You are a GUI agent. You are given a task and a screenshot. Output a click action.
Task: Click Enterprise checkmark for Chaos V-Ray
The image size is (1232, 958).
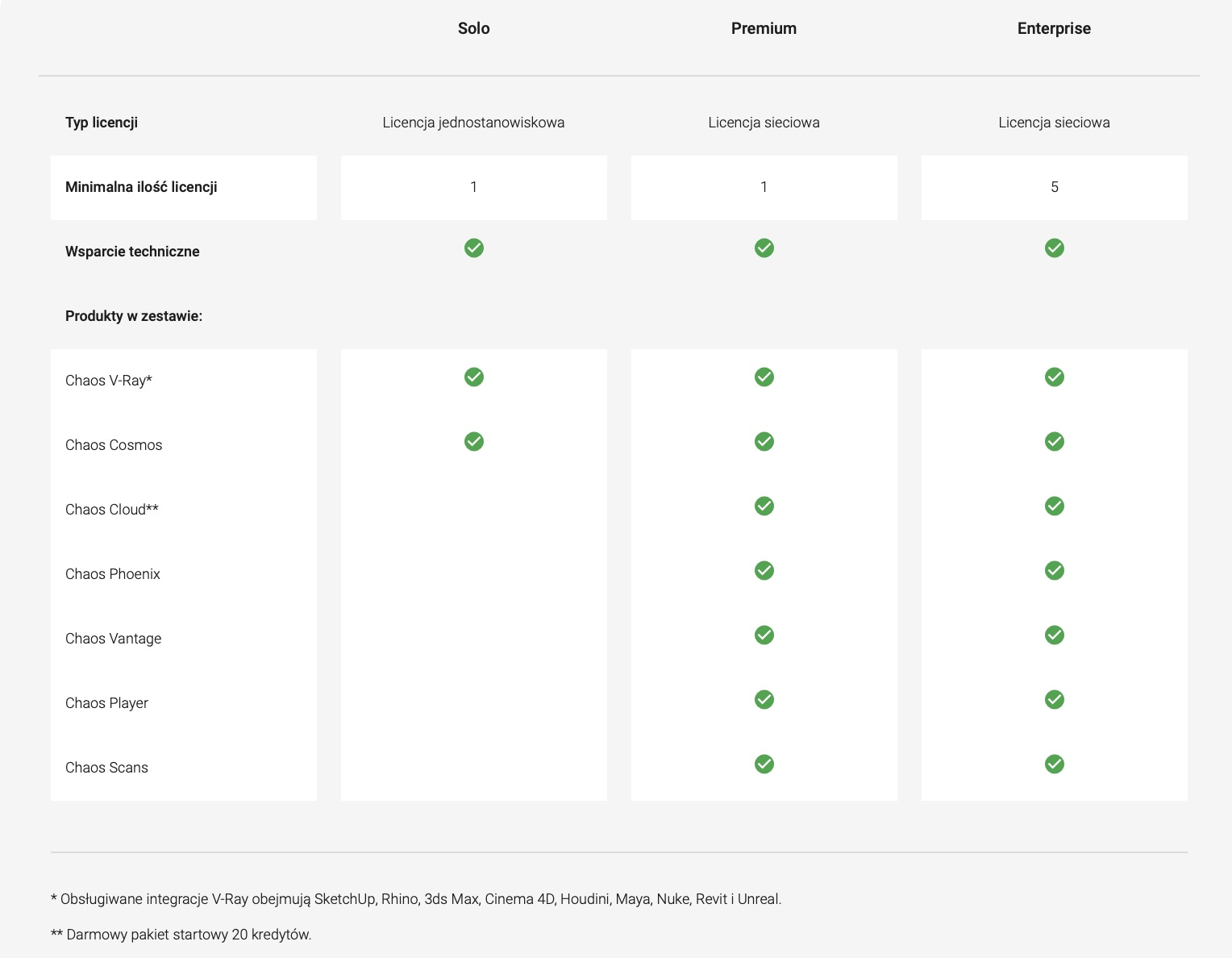coord(1055,377)
